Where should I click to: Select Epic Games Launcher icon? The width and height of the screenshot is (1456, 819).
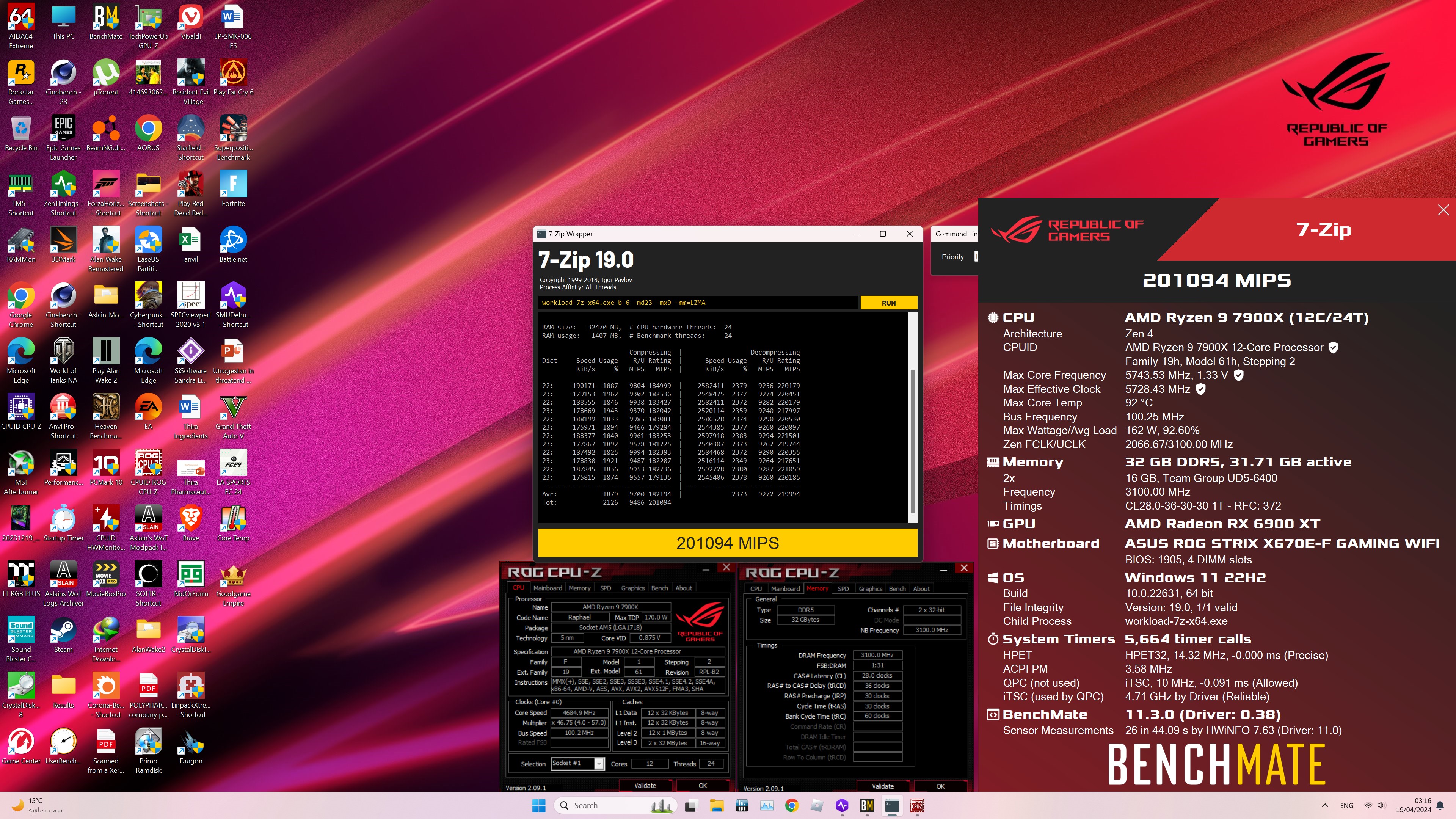pyautogui.click(x=63, y=138)
